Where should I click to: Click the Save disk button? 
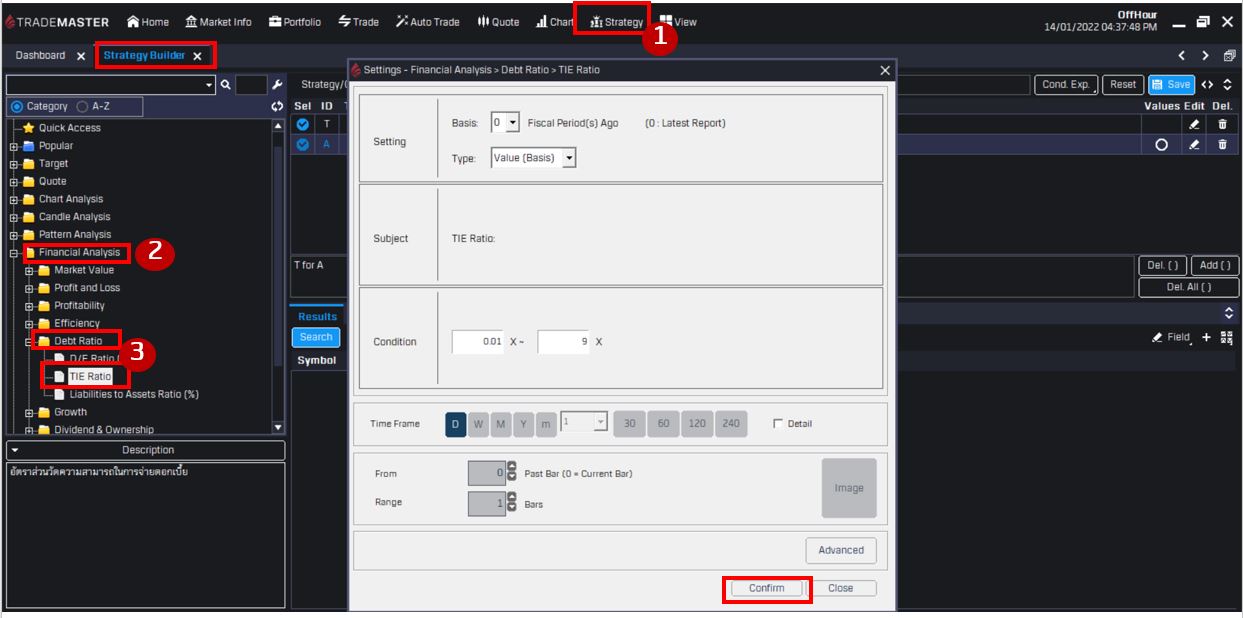[1170, 85]
